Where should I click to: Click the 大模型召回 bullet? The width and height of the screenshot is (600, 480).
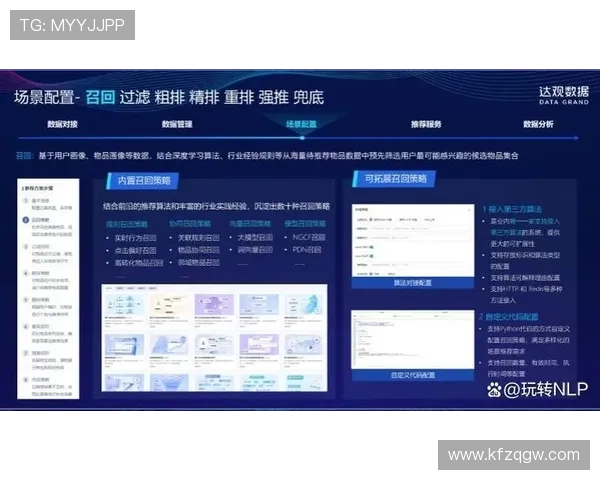tap(255, 237)
